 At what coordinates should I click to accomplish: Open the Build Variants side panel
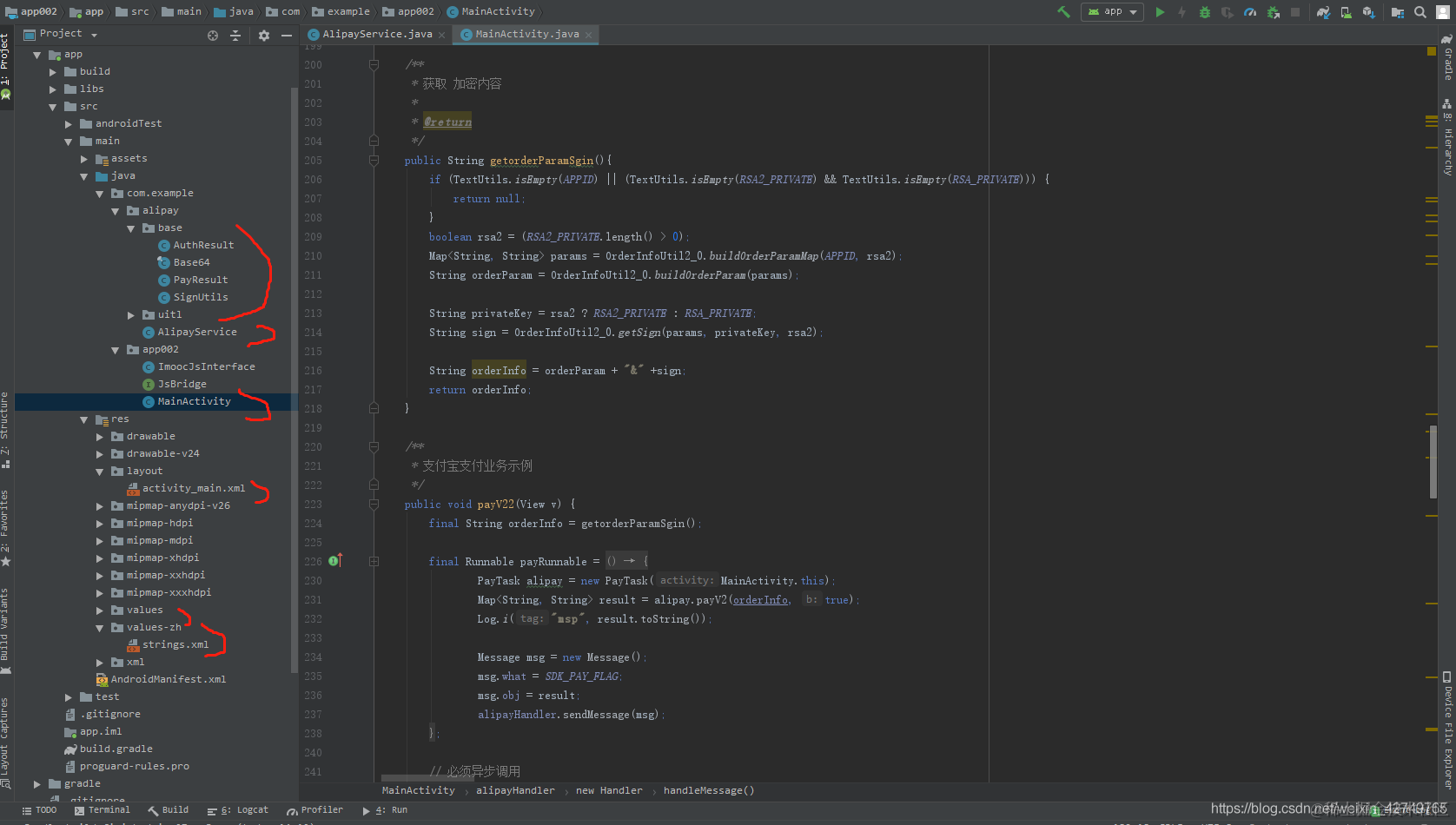tap(5, 630)
